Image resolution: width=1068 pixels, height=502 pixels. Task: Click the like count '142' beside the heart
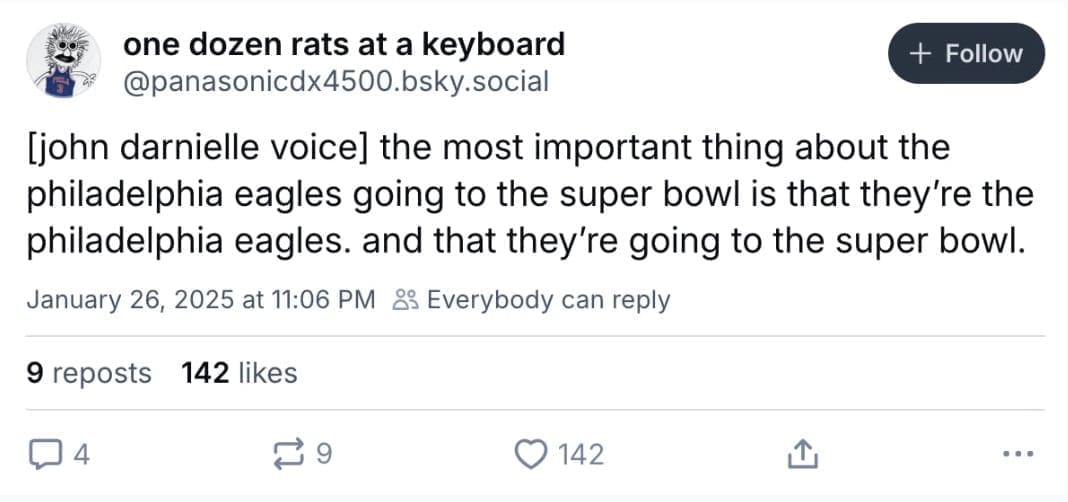pyautogui.click(x=581, y=456)
